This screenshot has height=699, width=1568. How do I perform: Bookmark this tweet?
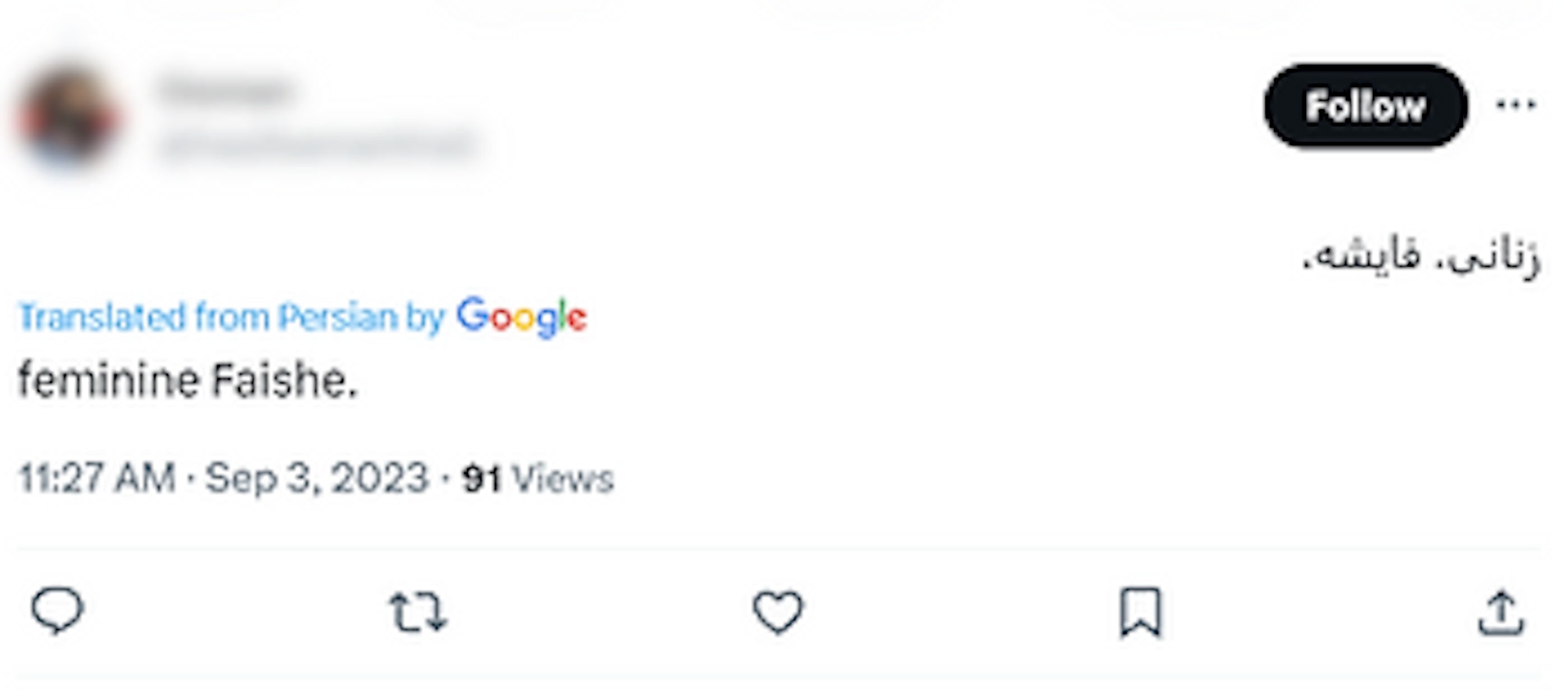click(1140, 612)
